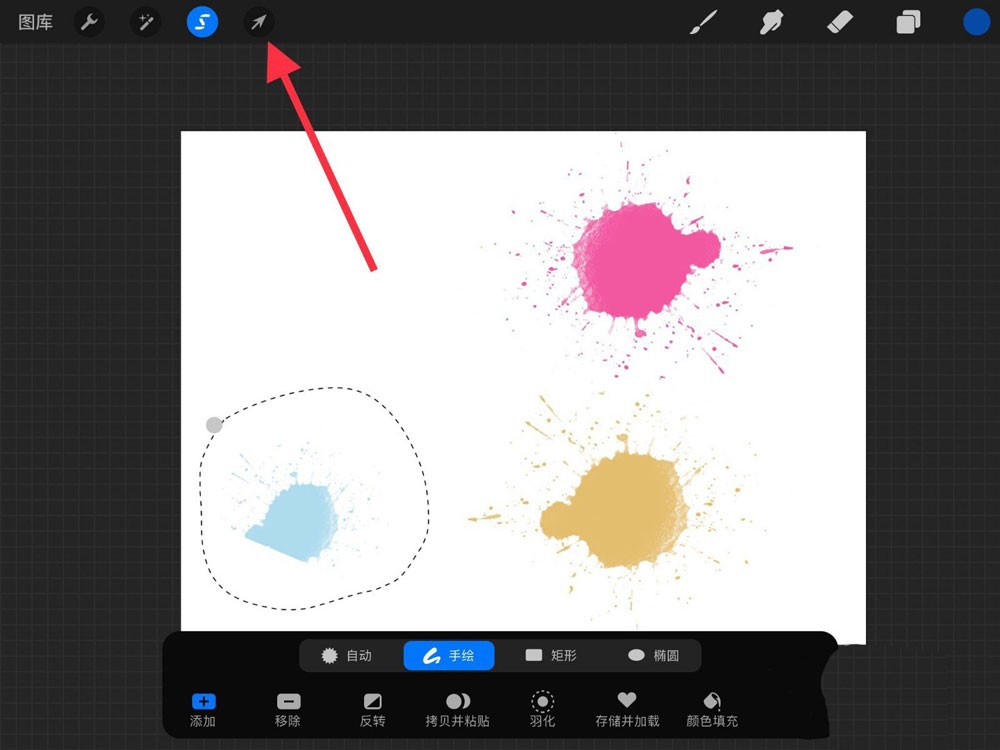
Task: Switch to 椭圆 ellipse selection mode
Action: click(653, 656)
